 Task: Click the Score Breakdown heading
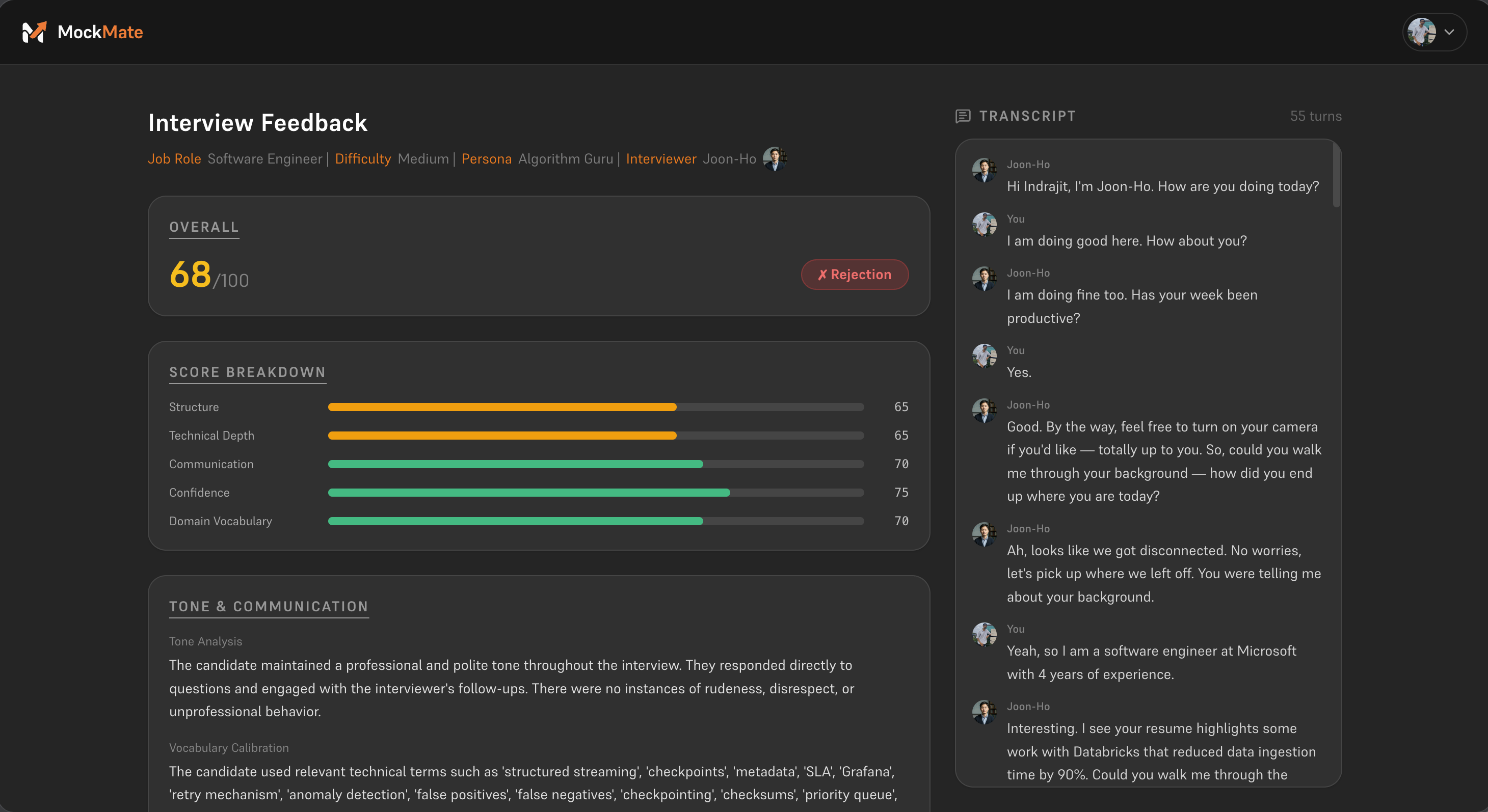(x=247, y=372)
